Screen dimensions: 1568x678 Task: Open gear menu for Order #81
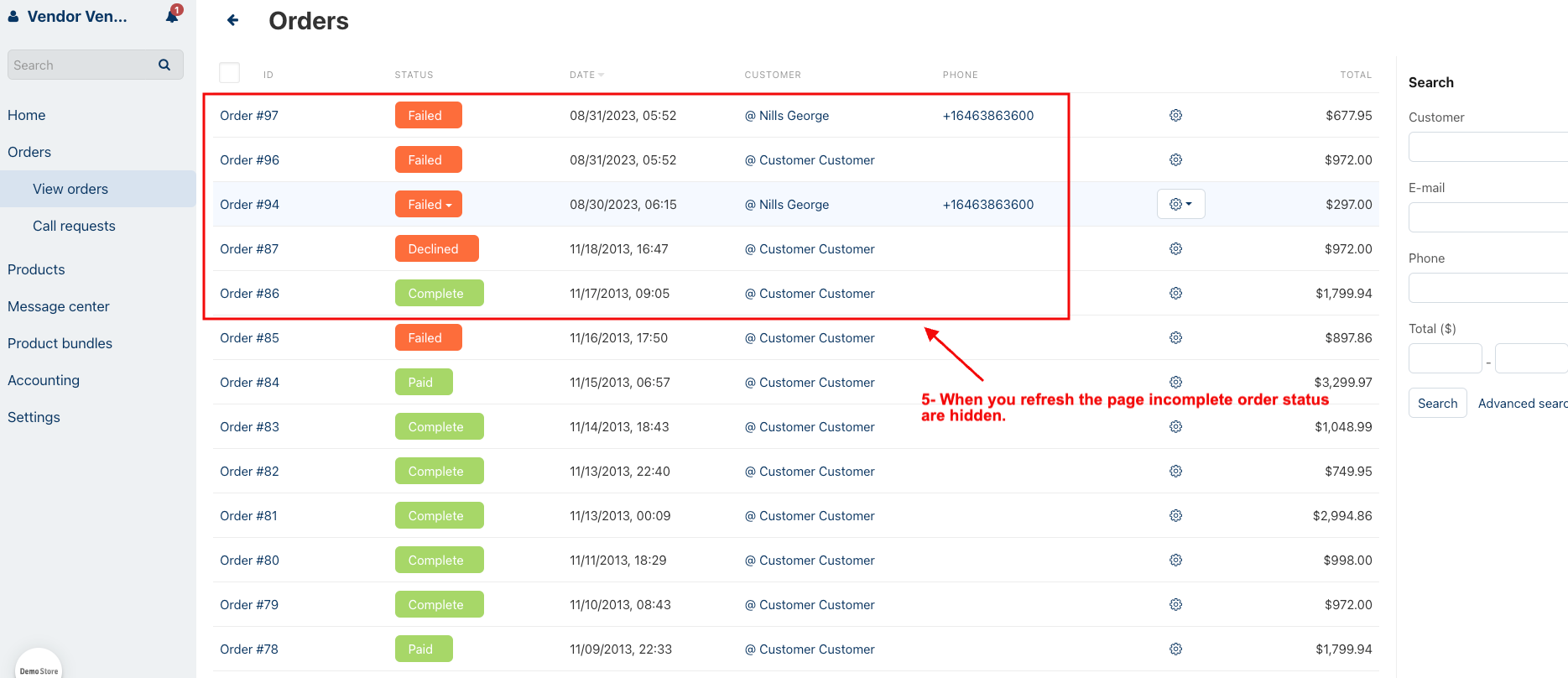point(1175,515)
